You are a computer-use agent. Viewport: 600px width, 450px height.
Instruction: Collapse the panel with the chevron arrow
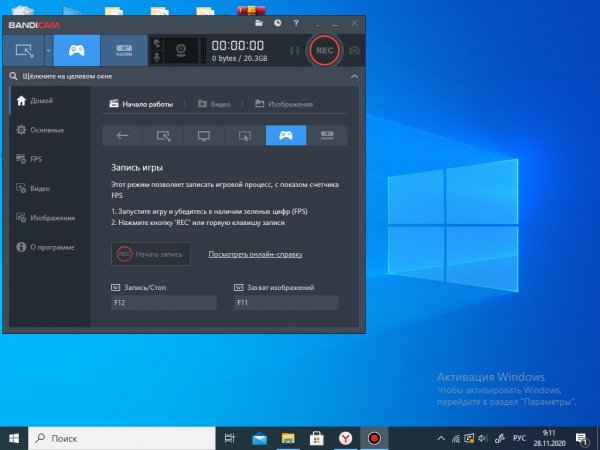tap(354, 77)
